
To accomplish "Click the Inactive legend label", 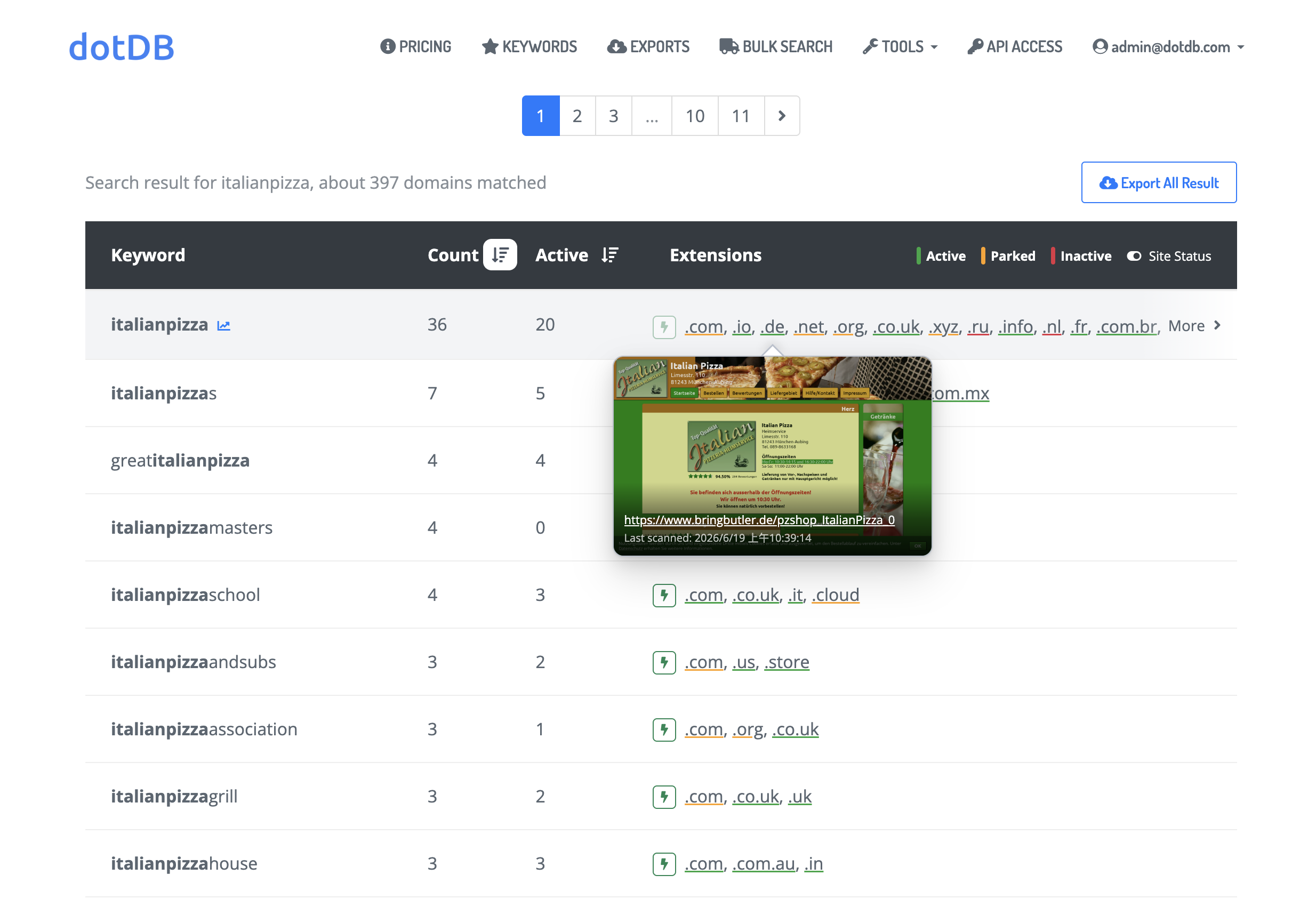I will tap(1086, 256).
